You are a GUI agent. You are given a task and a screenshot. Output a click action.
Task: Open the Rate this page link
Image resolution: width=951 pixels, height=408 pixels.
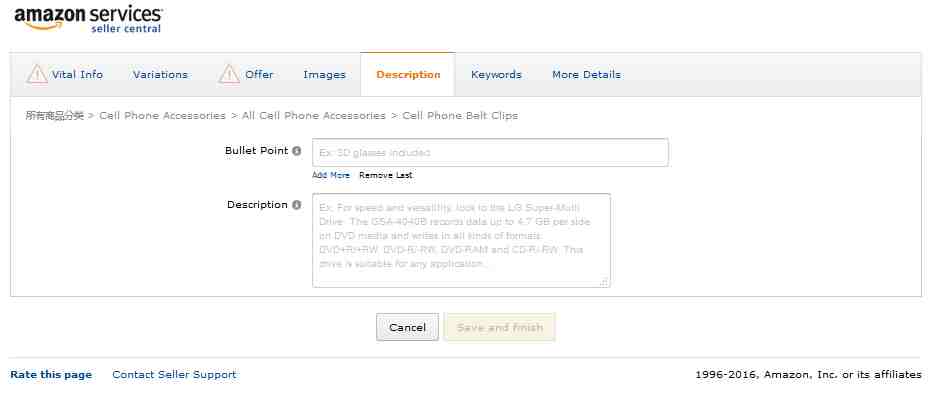pos(51,375)
